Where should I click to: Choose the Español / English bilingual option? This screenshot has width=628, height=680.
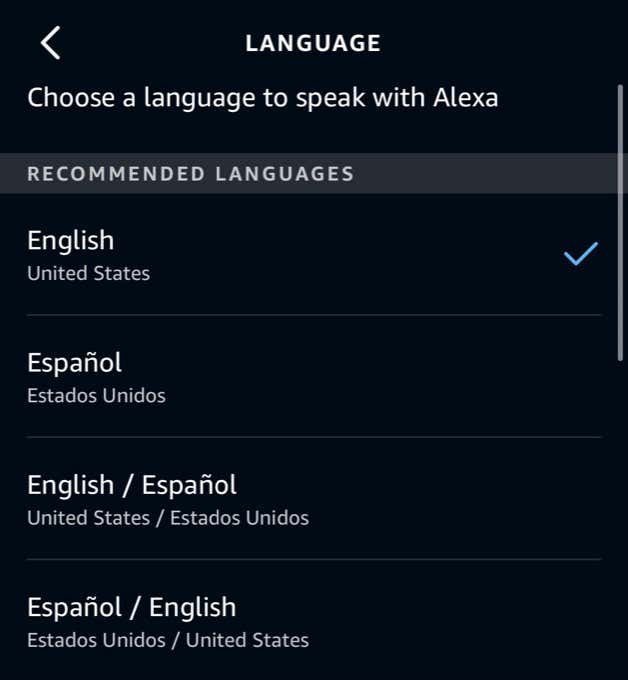pyautogui.click(x=314, y=620)
